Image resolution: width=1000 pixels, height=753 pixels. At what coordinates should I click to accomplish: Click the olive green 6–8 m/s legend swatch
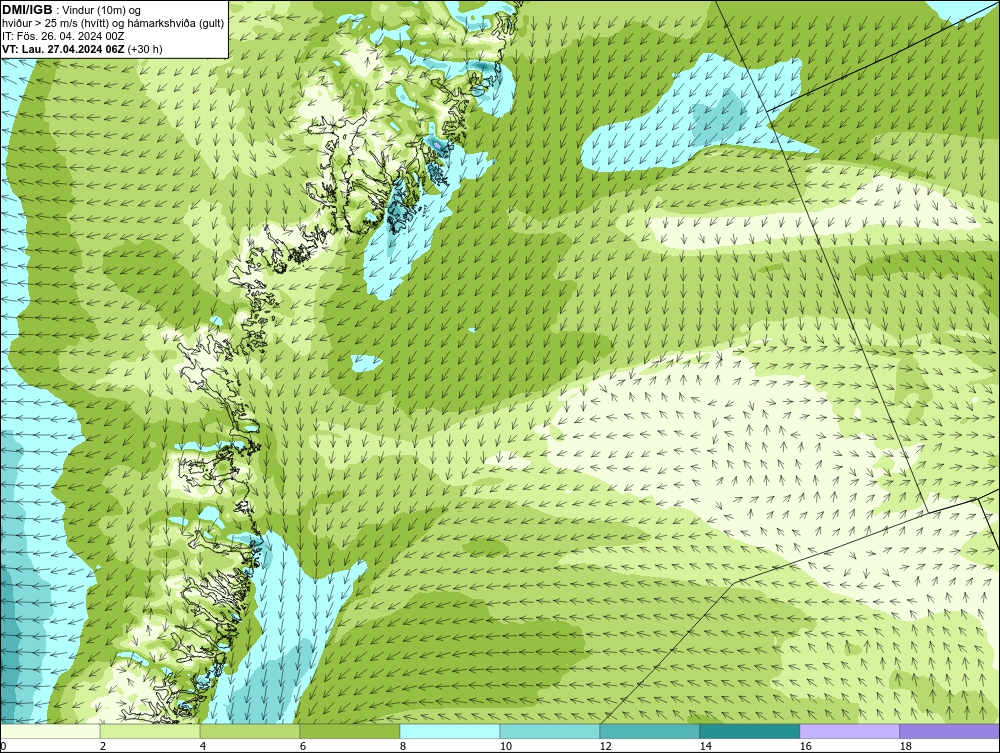[x=349, y=731]
